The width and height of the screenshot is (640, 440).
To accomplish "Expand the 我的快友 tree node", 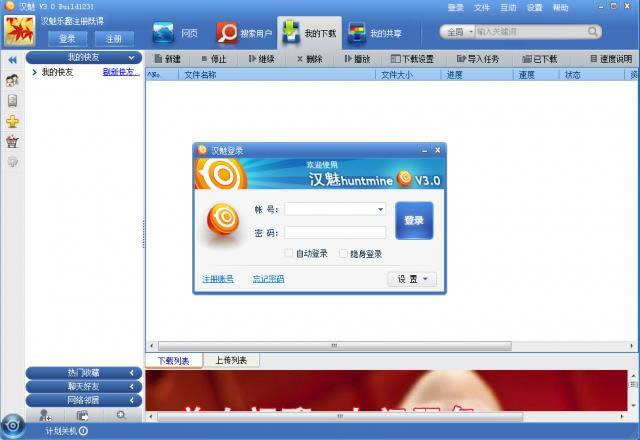I will (35, 72).
